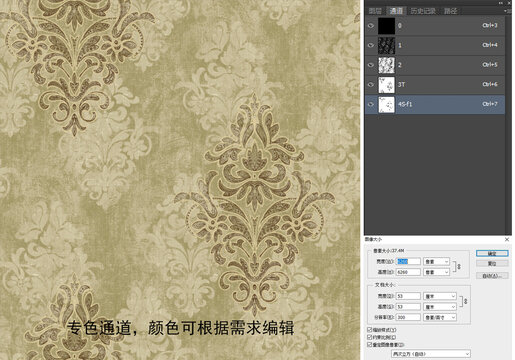Click the Ctrl+3 shortcut text in channel 0 row

pos(490,25)
